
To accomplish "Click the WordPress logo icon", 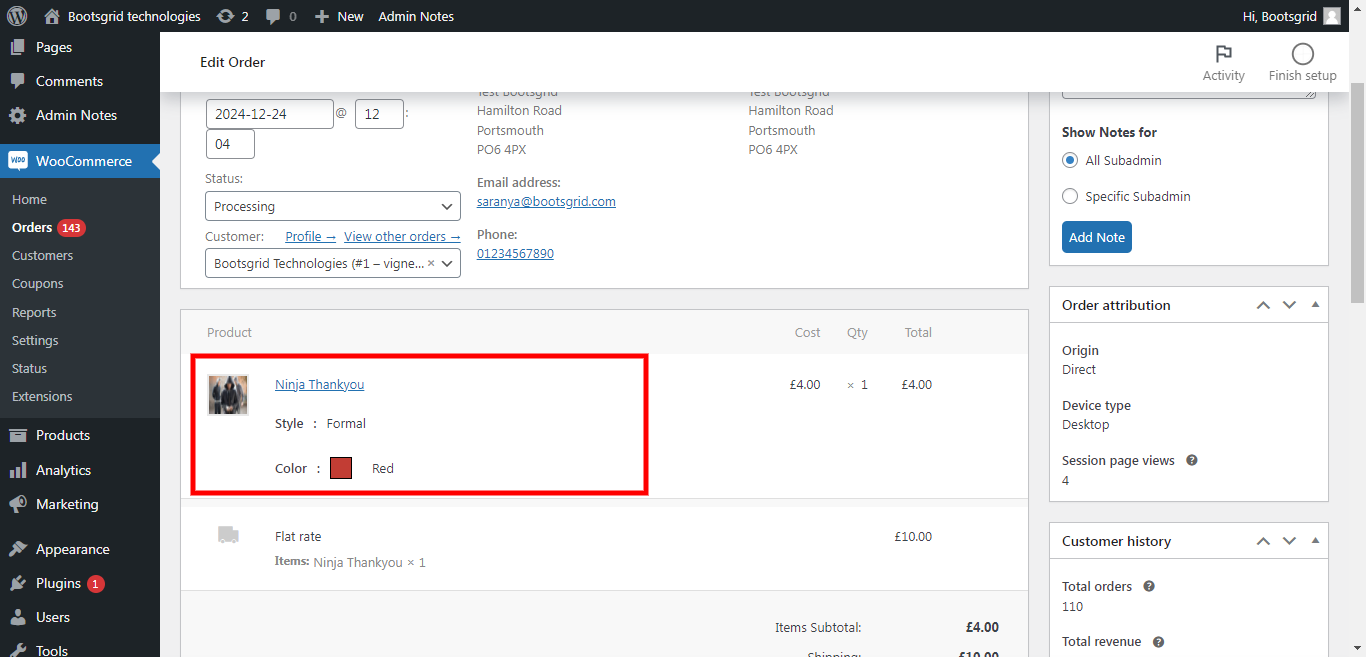I will 16,16.
